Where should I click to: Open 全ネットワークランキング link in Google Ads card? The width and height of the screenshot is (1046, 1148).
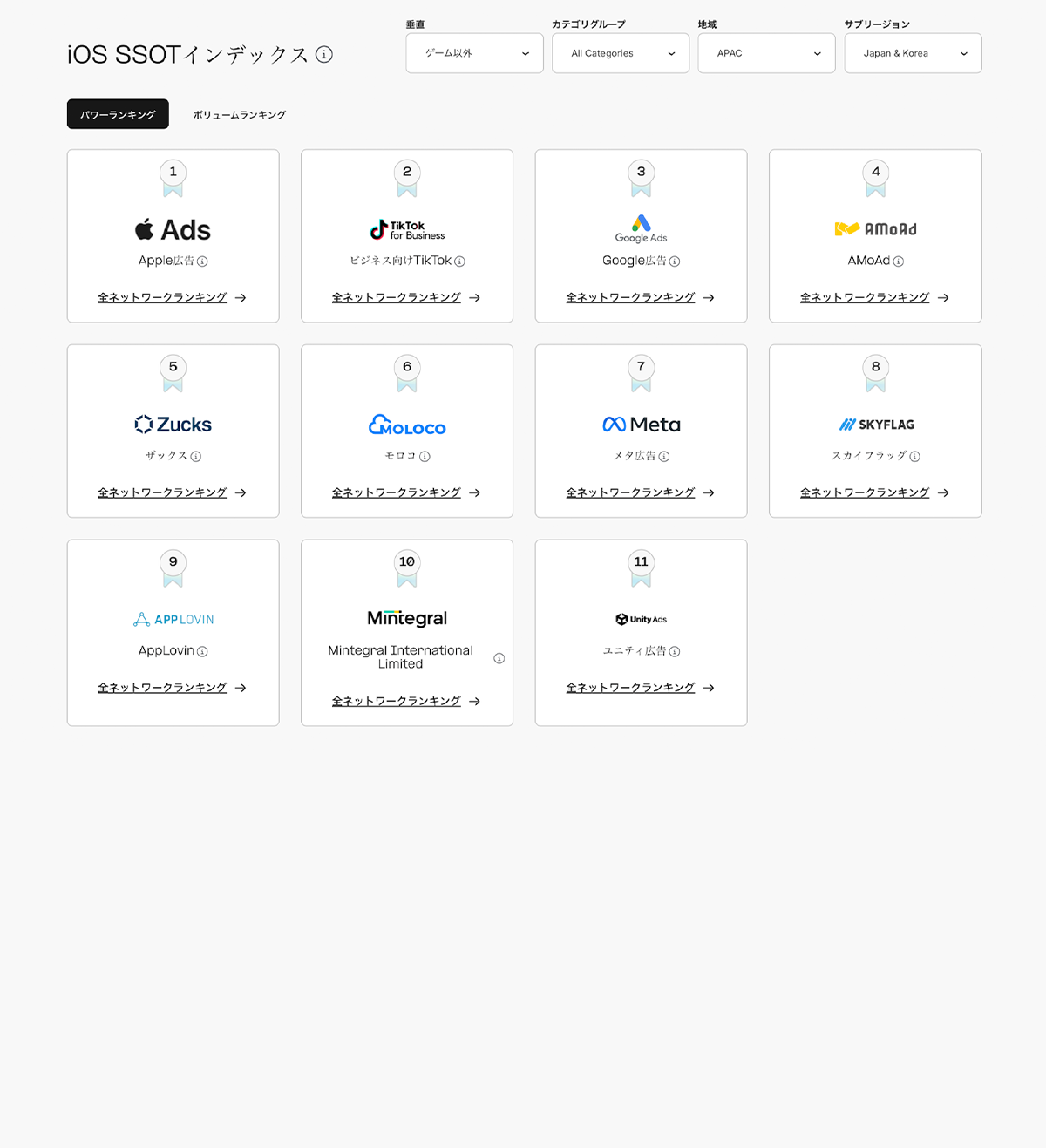(630, 298)
